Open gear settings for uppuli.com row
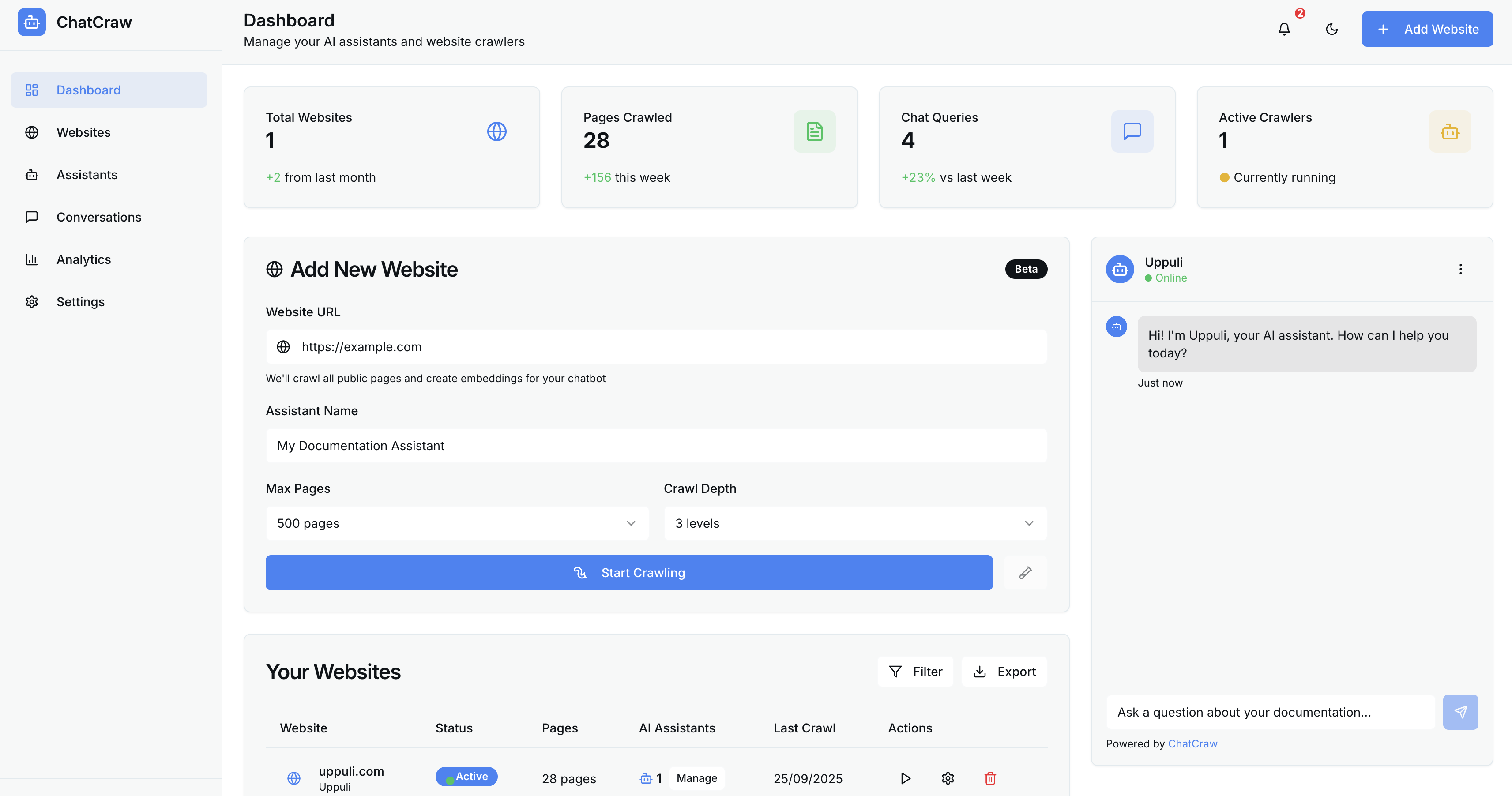1512x796 pixels. 948,778
